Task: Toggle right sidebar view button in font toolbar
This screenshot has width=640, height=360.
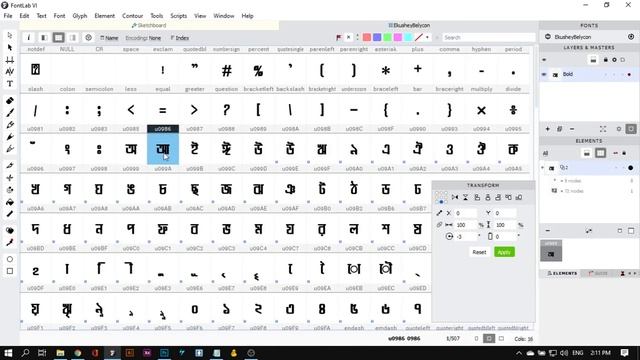Action: pos(73,38)
